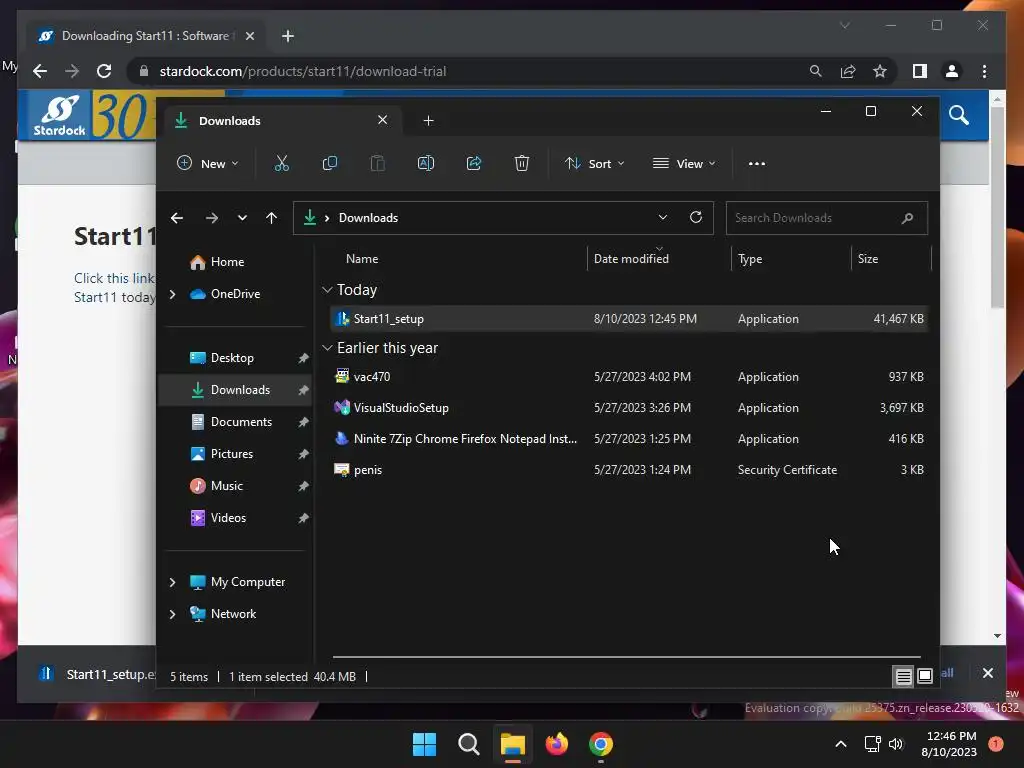The height and width of the screenshot is (768, 1024).
Task: Click the Cut scissors icon in Explorer toolbar
Action: point(281,163)
